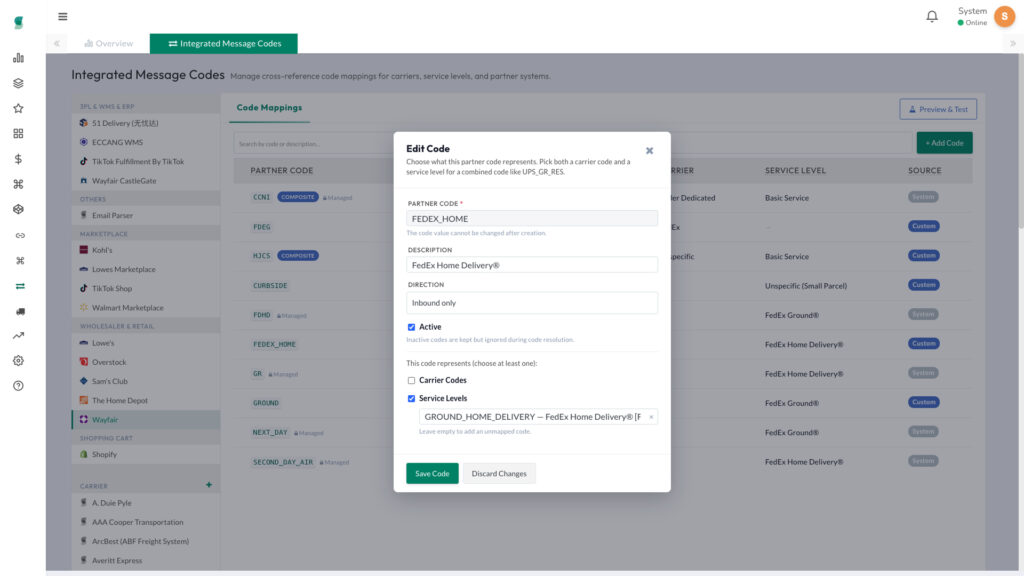1024x576 pixels.
Task: Open the dollar billing sidebar icon
Action: (18, 159)
